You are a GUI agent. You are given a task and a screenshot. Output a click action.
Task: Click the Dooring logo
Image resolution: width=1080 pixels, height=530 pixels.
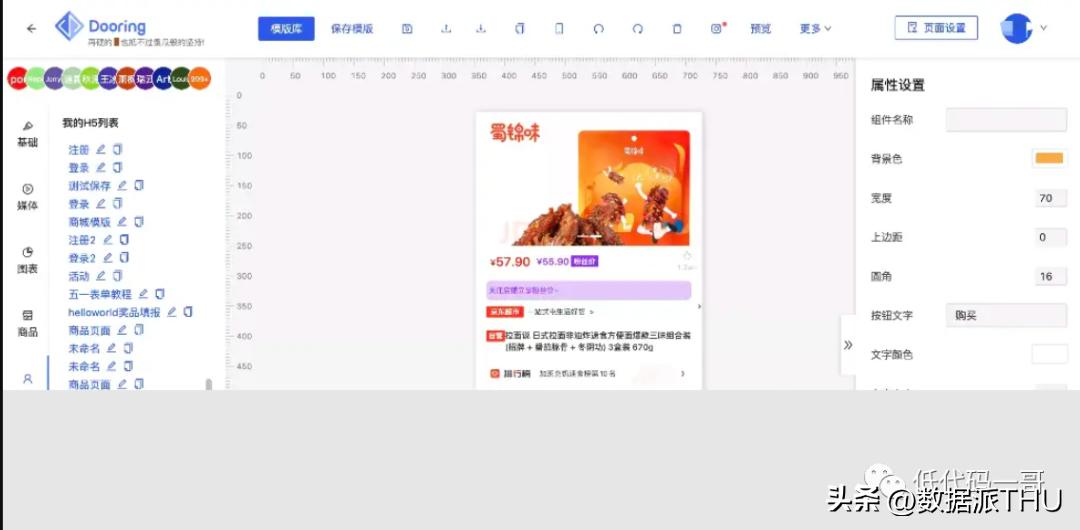(x=101, y=28)
